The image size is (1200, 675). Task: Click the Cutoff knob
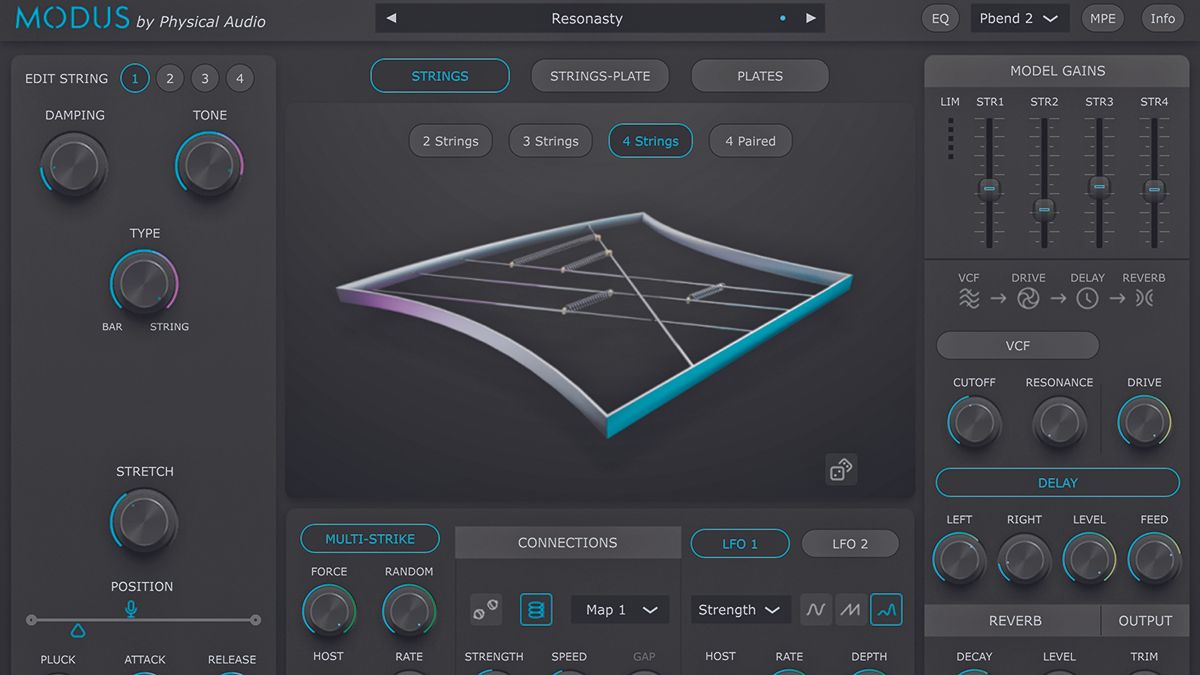point(974,422)
